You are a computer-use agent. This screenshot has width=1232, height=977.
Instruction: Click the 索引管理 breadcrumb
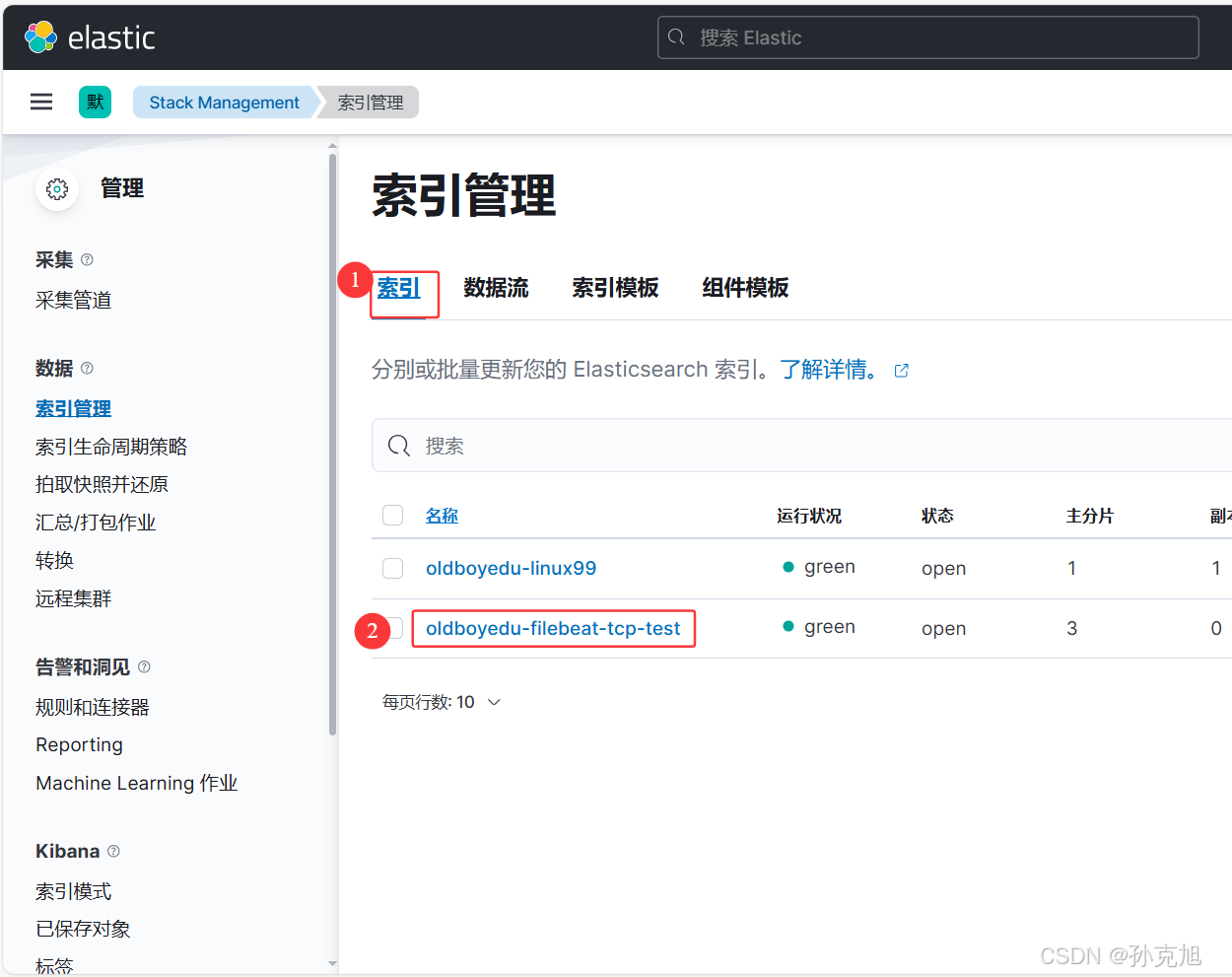(x=371, y=103)
